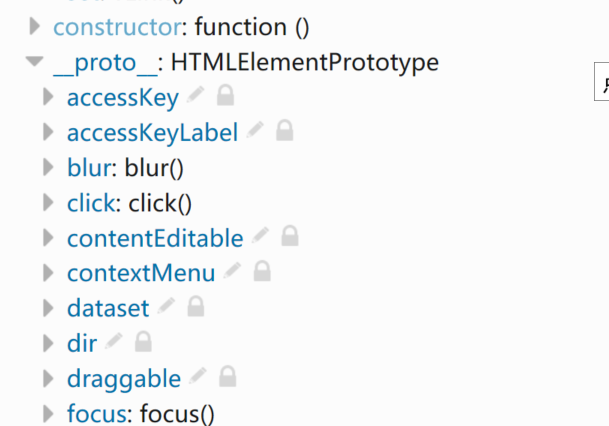Collapse the __proto__ HTMLElementPrototype node
Image resolution: width=609 pixels, height=426 pixels.
pos(35,61)
